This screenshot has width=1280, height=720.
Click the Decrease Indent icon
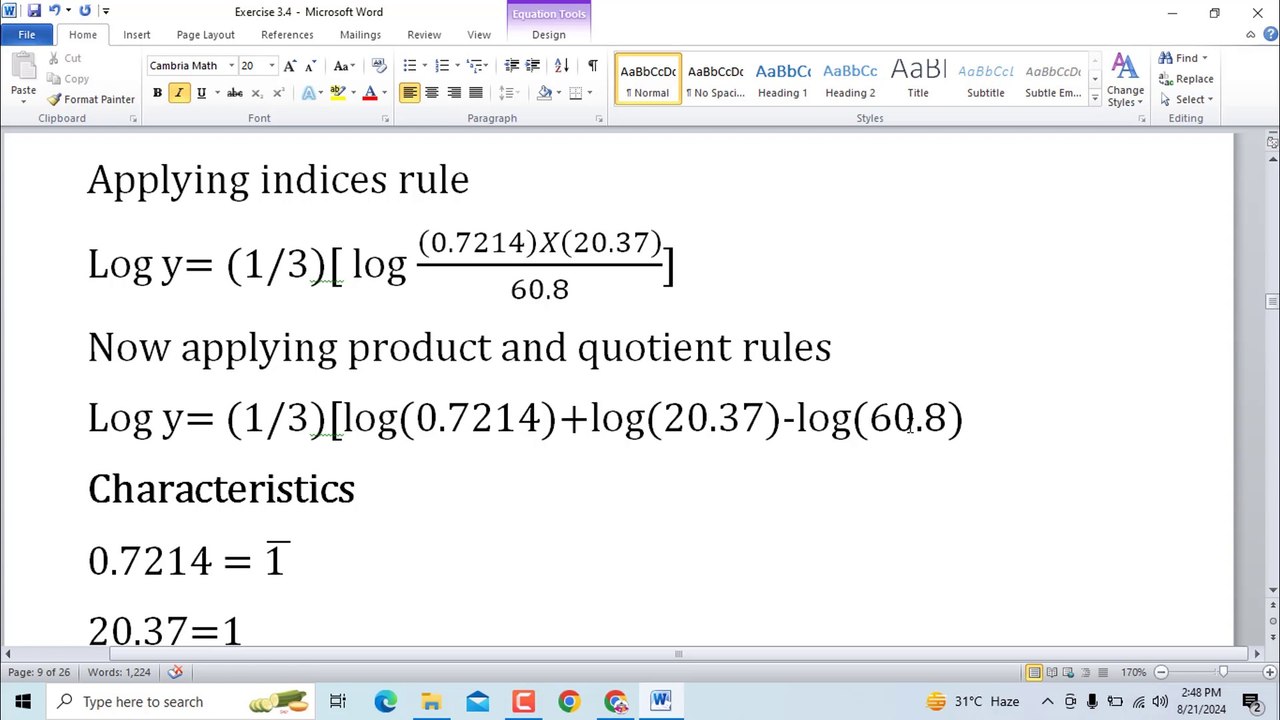tap(512, 66)
